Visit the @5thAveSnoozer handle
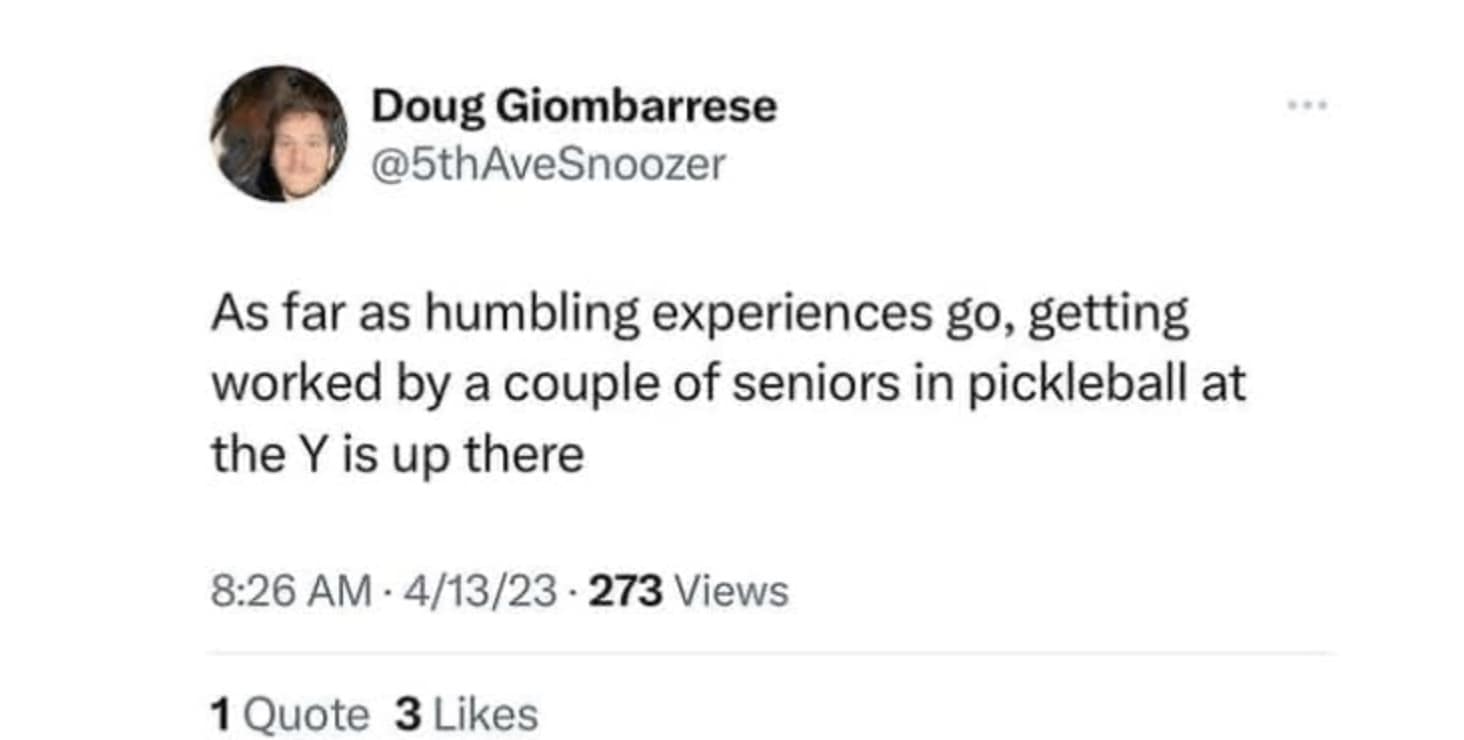The image size is (1464, 740). pos(548,165)
